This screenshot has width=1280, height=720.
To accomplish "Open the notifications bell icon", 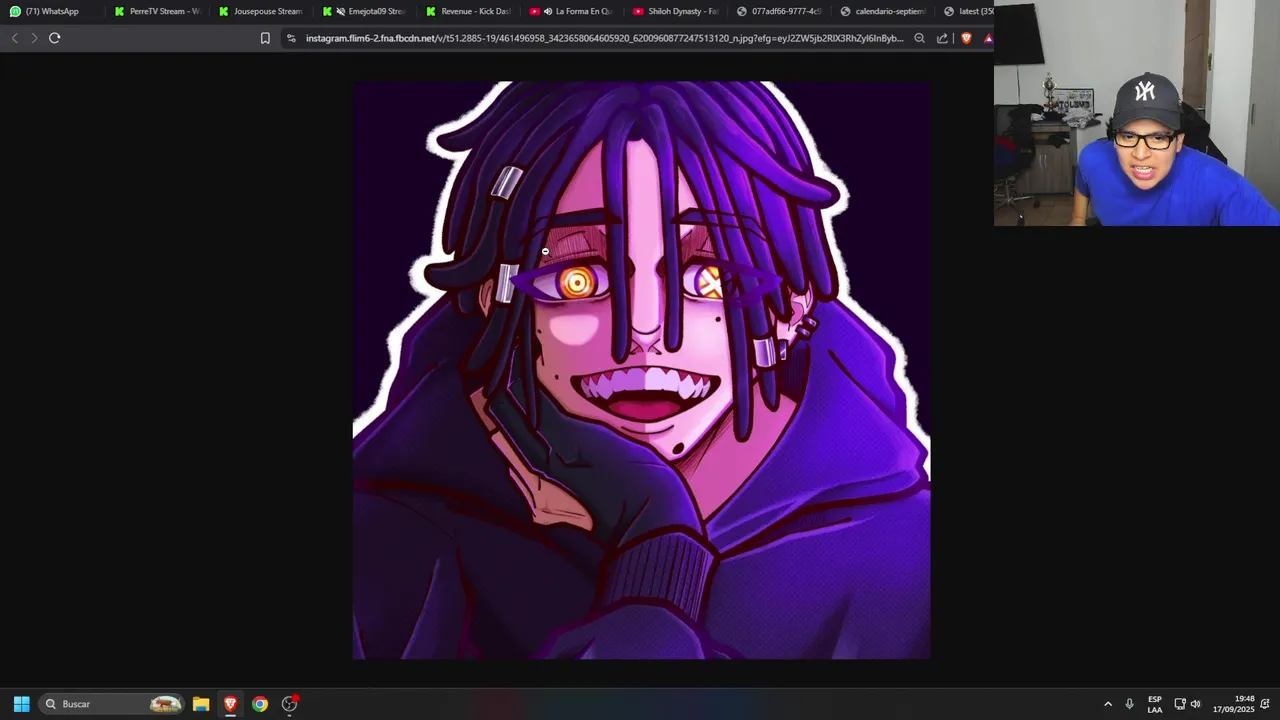I will [1265, 704].
